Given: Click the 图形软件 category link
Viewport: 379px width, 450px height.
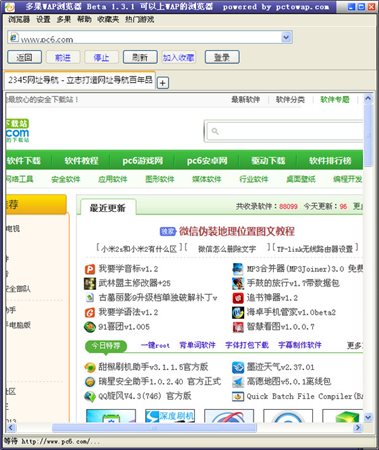Looking at the screenshot, I should pyautogui.click(x=160, y=179).
